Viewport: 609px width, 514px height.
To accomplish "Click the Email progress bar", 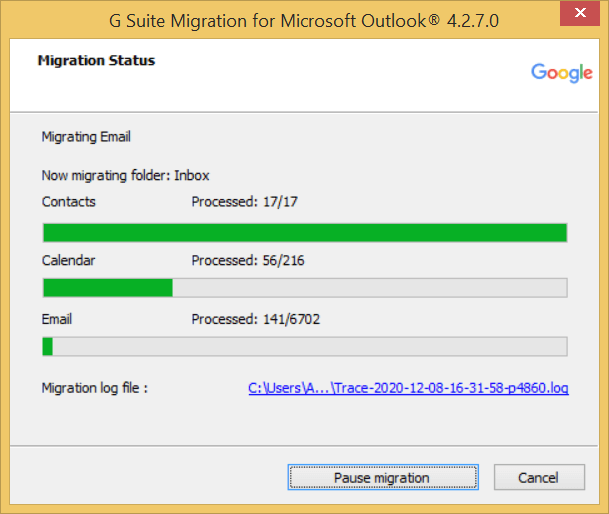I will point(305,346).
